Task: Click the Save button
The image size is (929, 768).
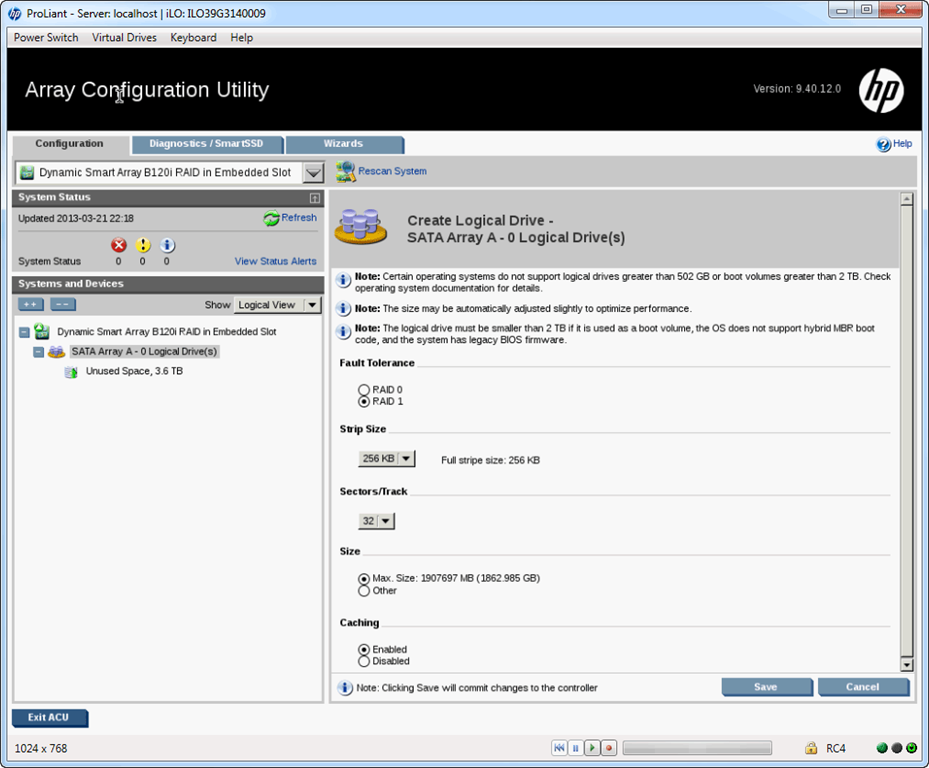Action: click(767, 687)
